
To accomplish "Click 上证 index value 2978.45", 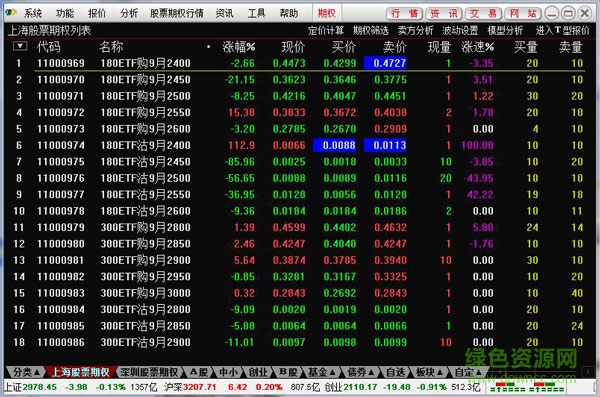I will [39, 387].
